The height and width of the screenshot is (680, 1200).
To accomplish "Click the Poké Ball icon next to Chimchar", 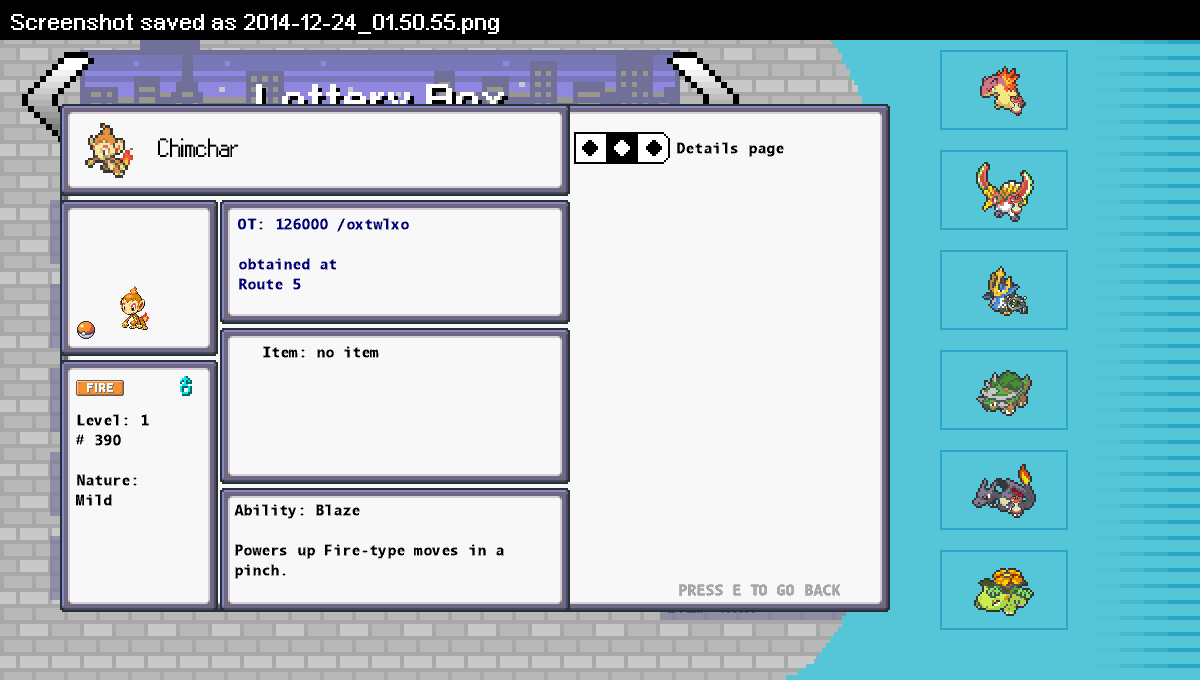I will point(86,330).
